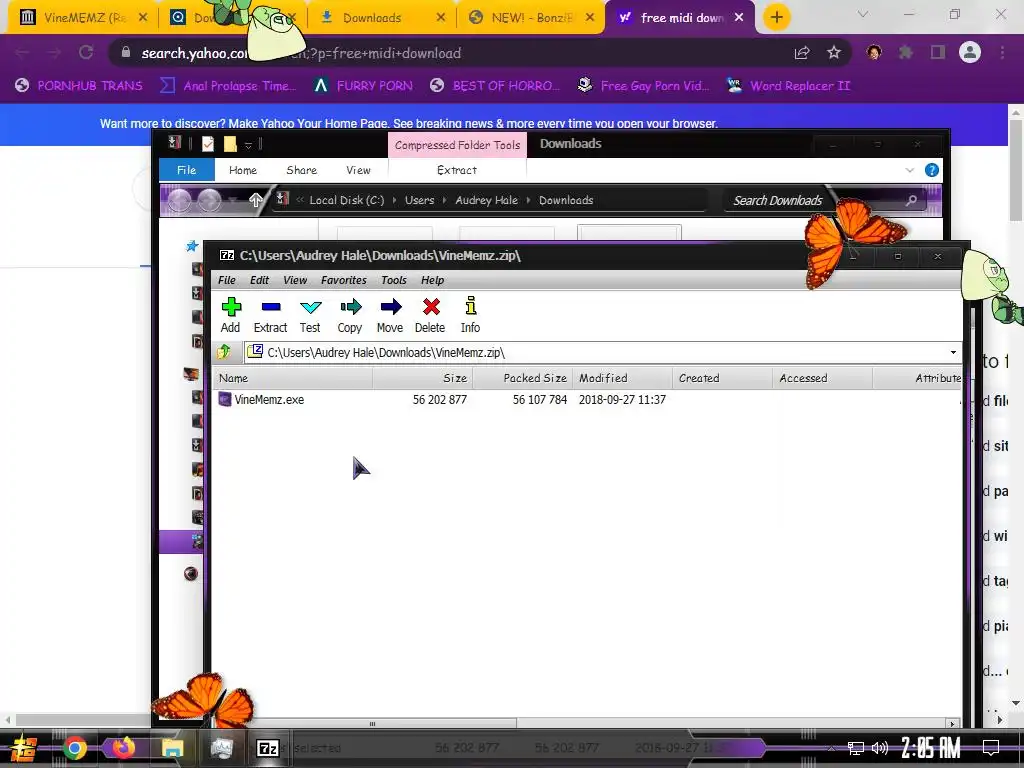Click Audrey Hale in Explorer breadcrumb
Screen dimensions: 1024x768
click(487, 200)
